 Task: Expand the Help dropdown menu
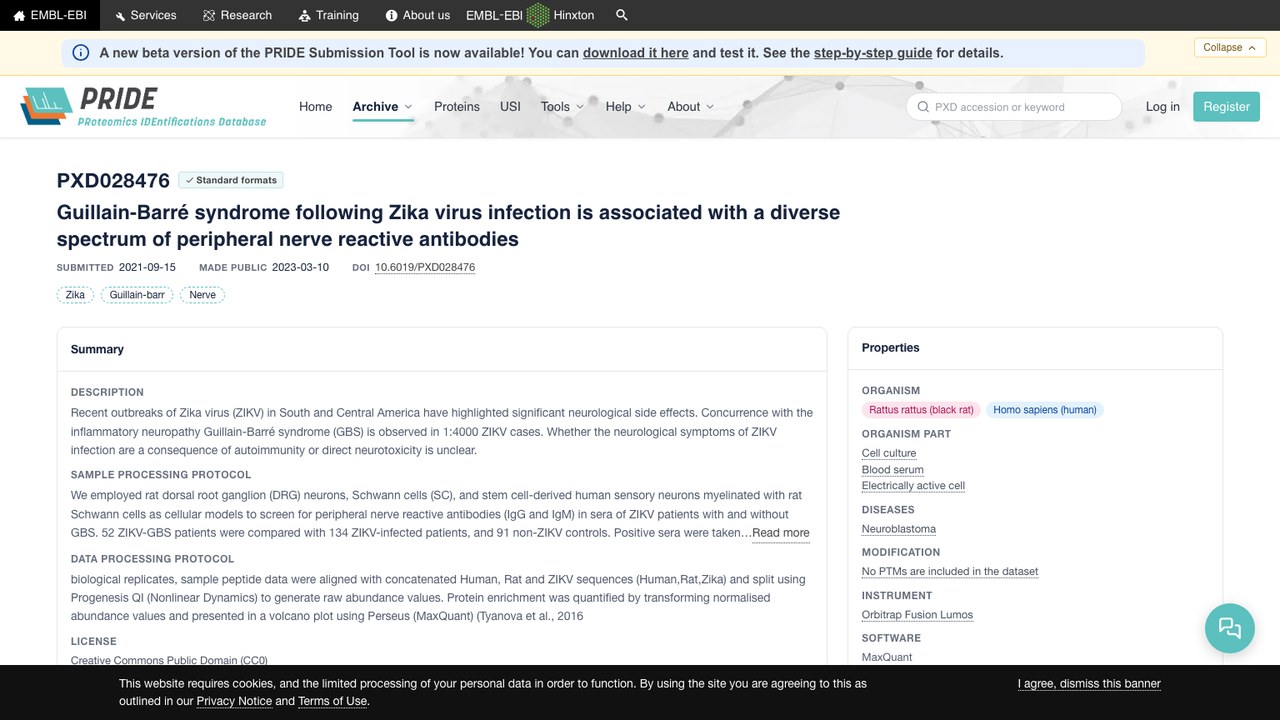tap(625, 106)
